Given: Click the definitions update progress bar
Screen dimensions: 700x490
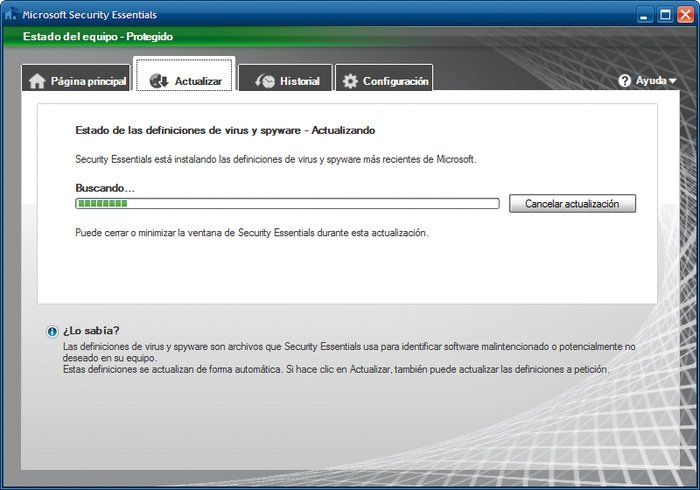Looking at the screenshot, I should 287,203.
